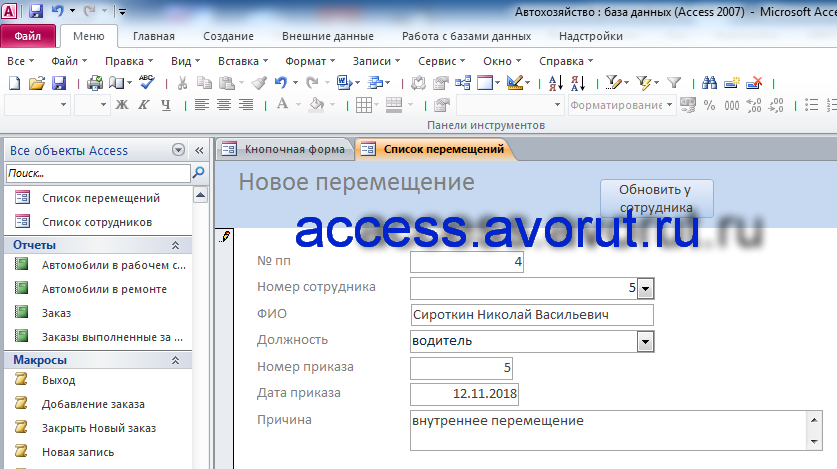Click the New record icon
This screenshot has height=469, width=837.
click(731, 83)
